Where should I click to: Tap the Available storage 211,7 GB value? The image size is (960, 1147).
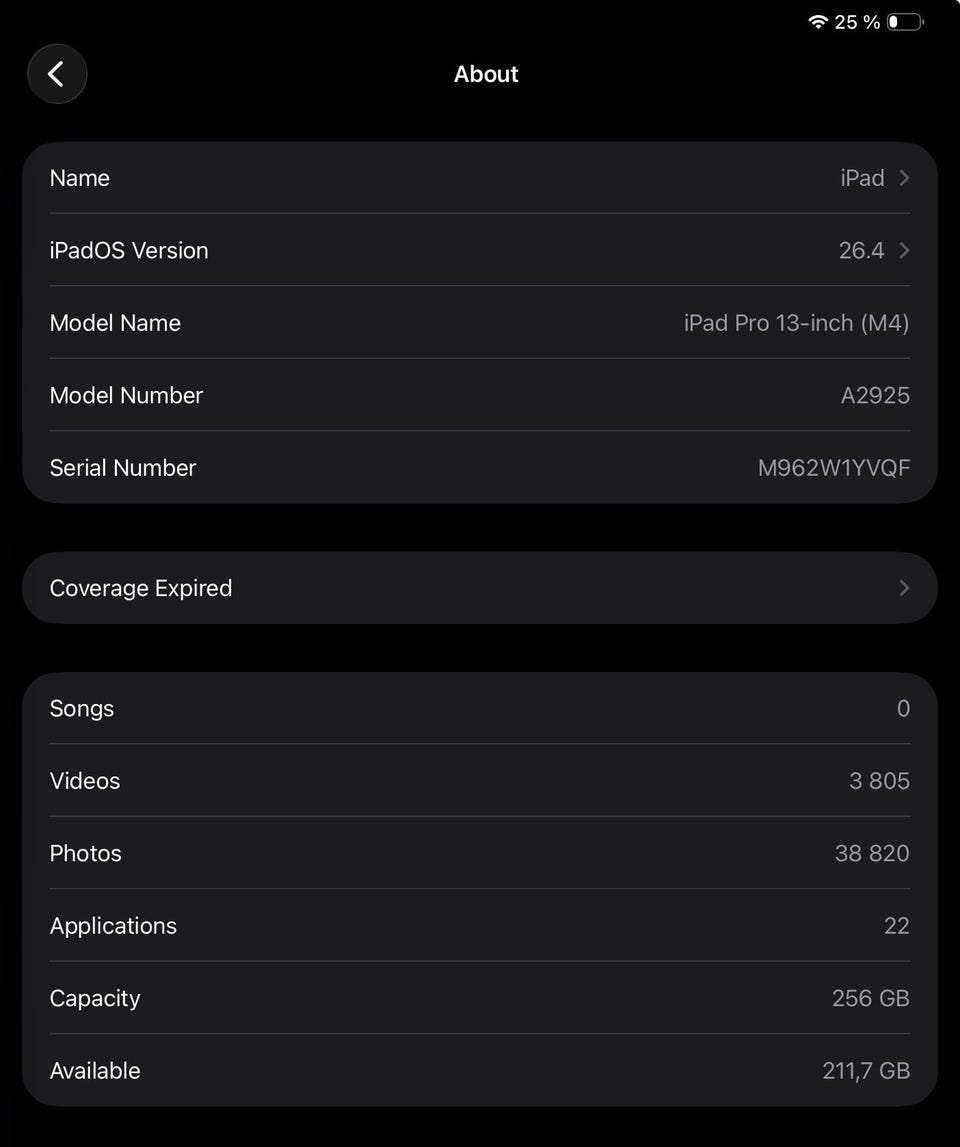click(866, 1071)
